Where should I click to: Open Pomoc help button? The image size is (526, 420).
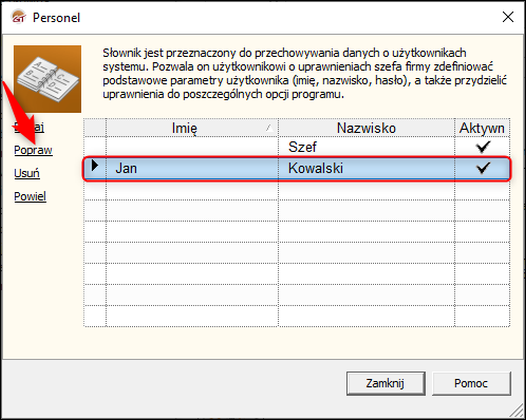pos(471,383)
